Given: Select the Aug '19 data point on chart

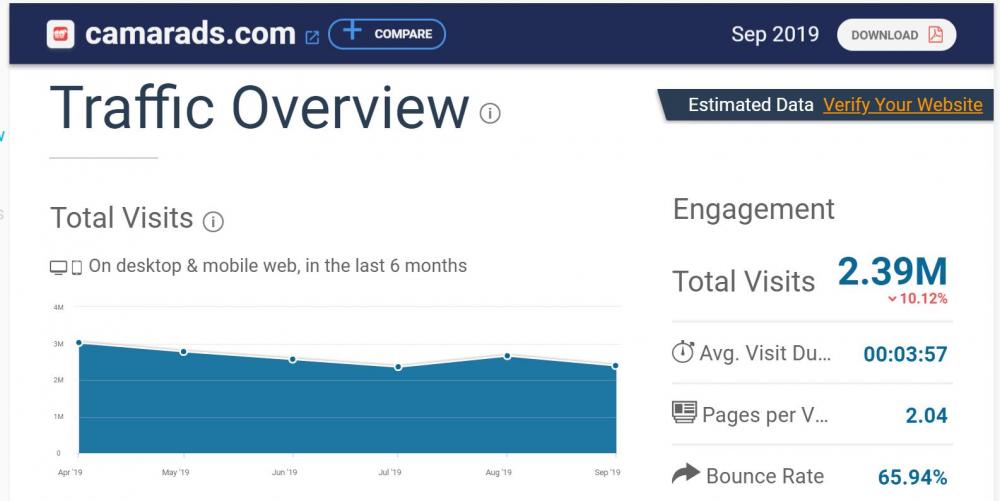Looking at the screenshot, I should 508,356.
